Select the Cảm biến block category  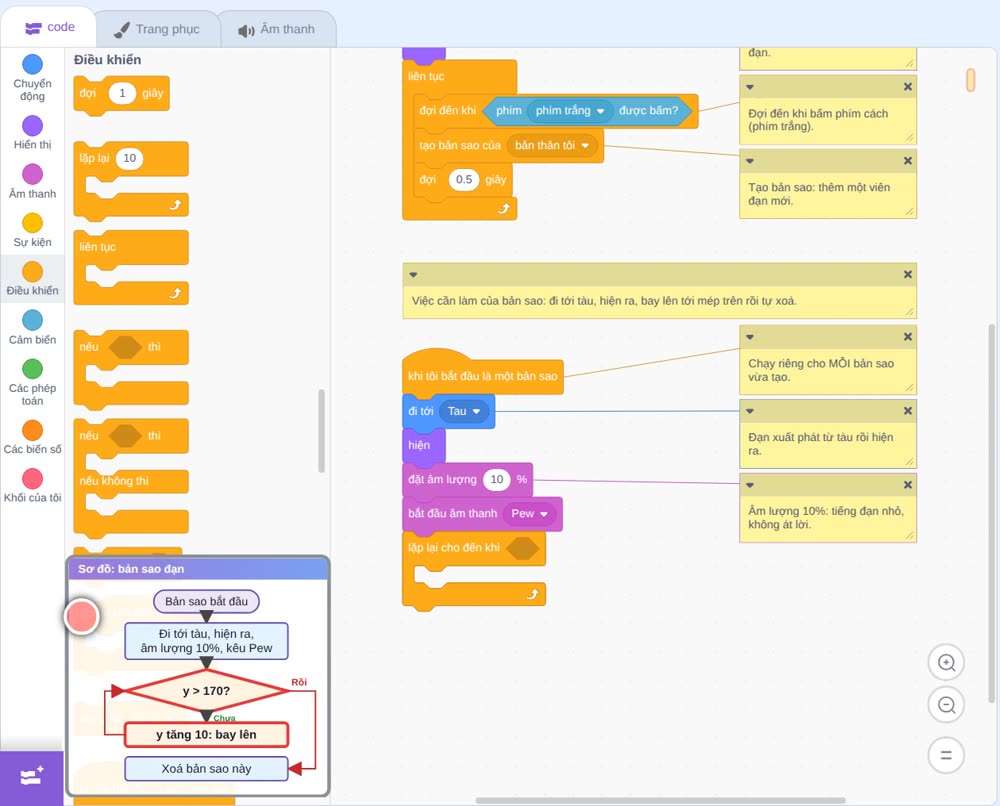click(32, 328)
